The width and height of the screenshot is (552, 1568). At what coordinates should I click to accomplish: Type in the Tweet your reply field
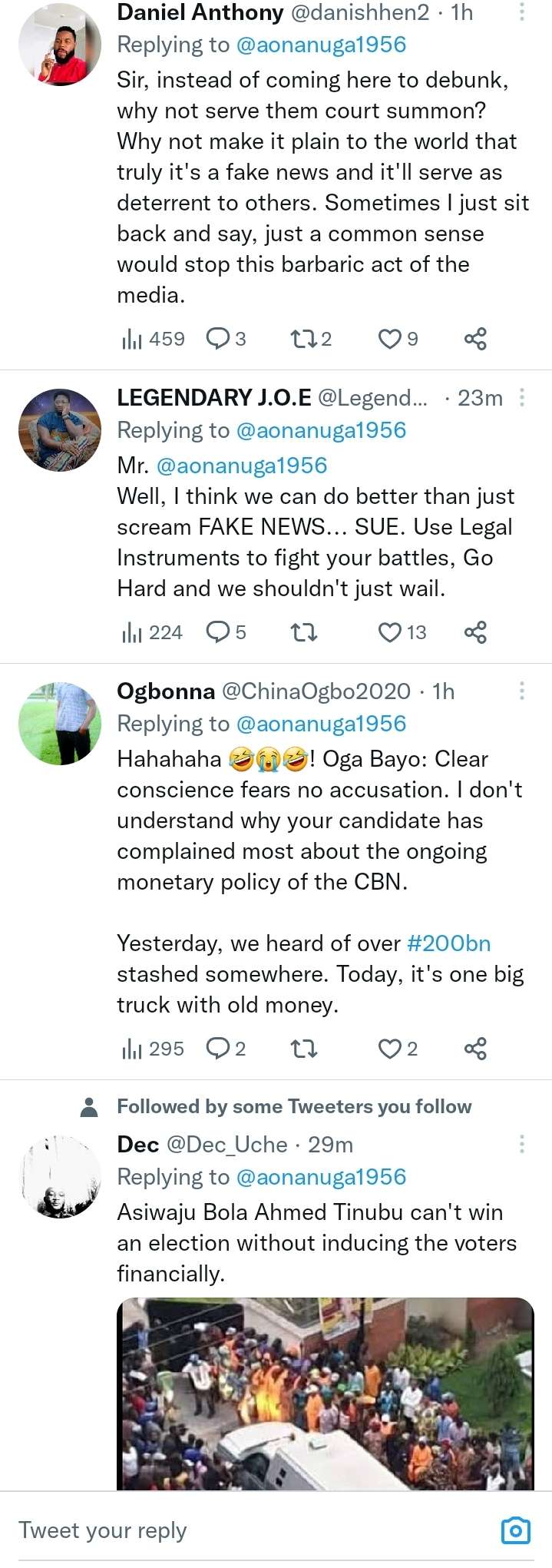point(230,1530)
